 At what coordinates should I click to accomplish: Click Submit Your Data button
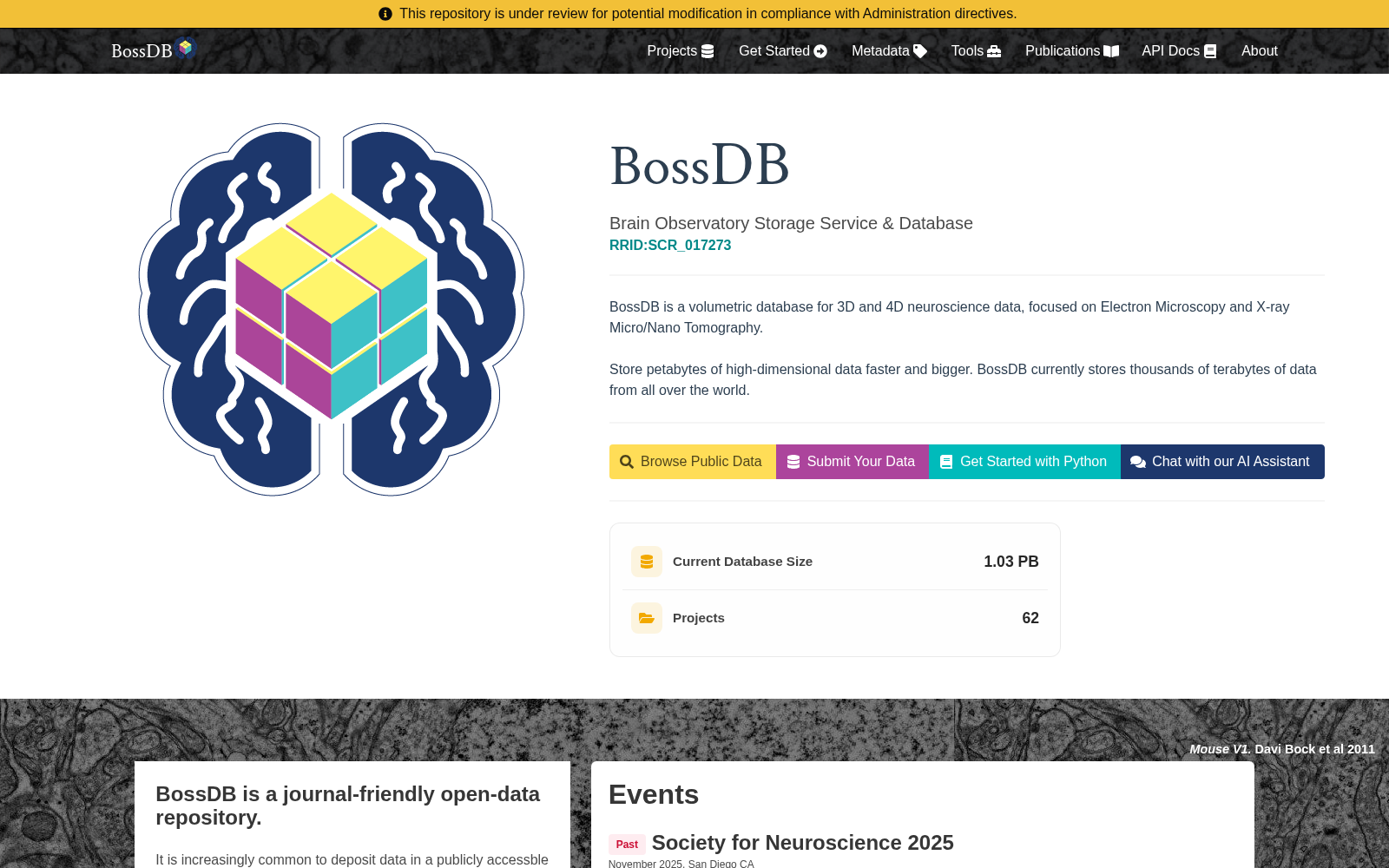click(852, 462)
